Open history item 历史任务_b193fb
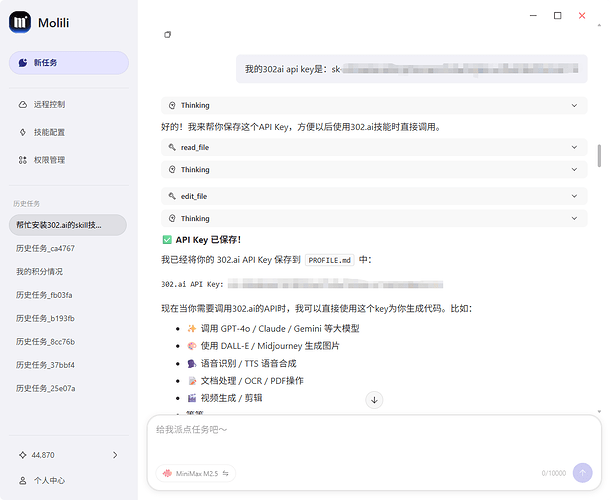611x500 pixels. (x=45, y=318)
